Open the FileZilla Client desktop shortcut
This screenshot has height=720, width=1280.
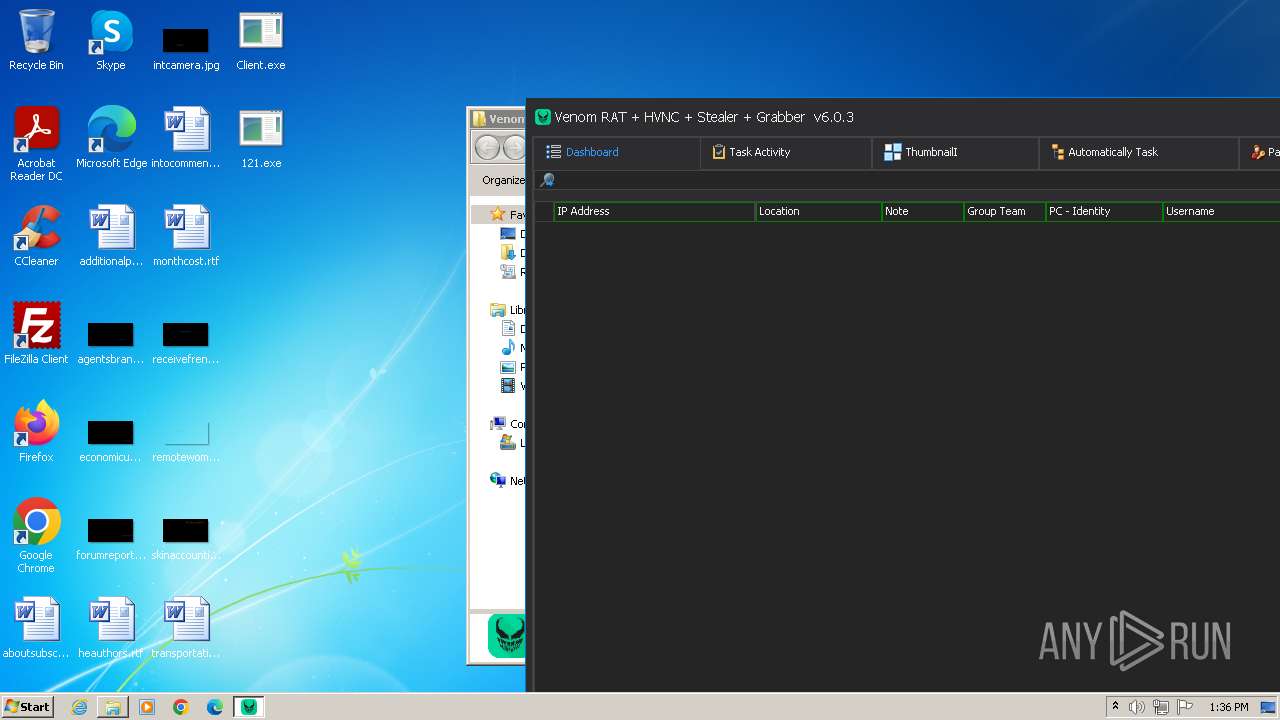coord(36,334)
